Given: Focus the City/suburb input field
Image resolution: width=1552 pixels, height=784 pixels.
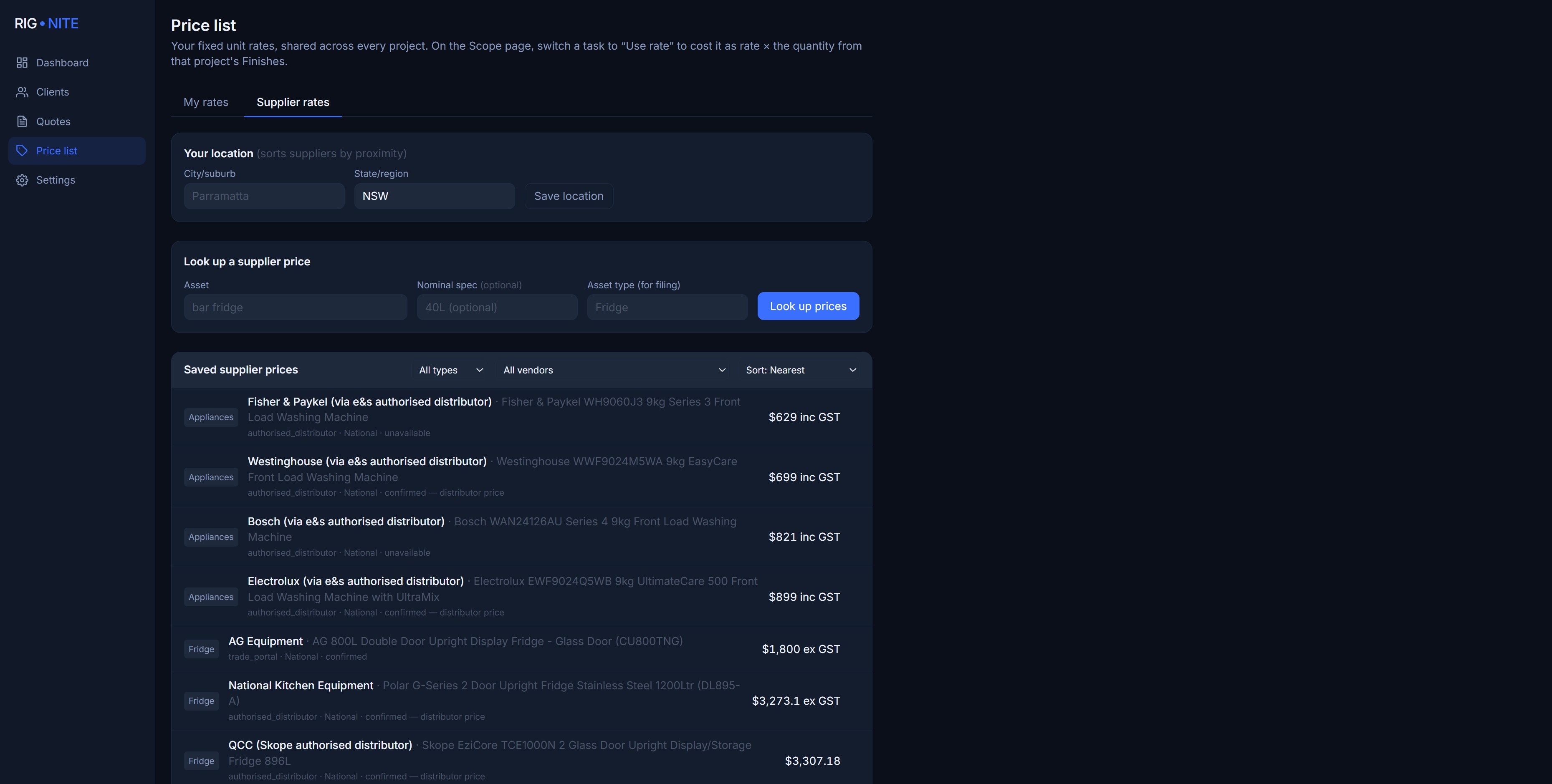Looking at the screenshot, I should point(264,196).
